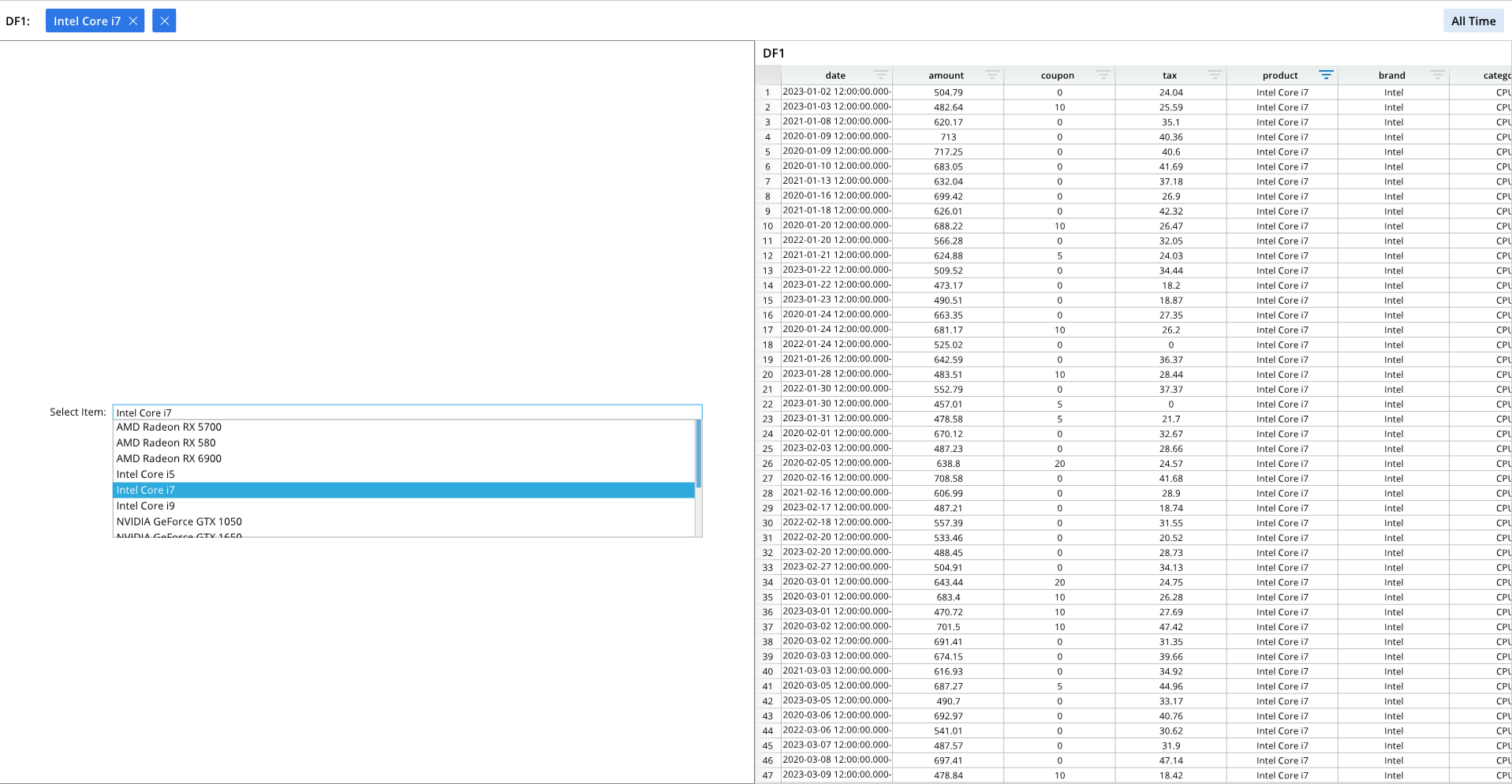Open filter for the date column

point(880,75)
